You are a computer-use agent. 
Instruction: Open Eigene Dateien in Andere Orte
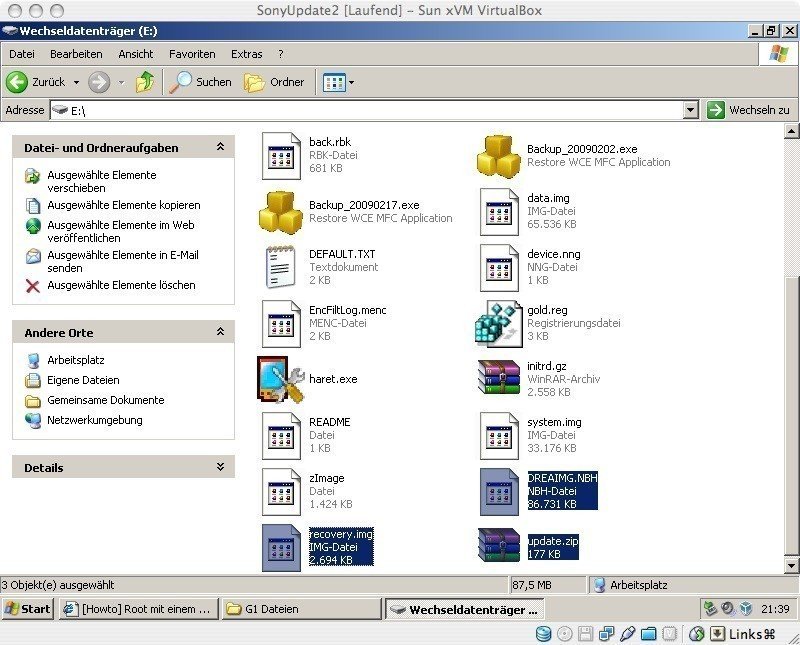point(83,380)
